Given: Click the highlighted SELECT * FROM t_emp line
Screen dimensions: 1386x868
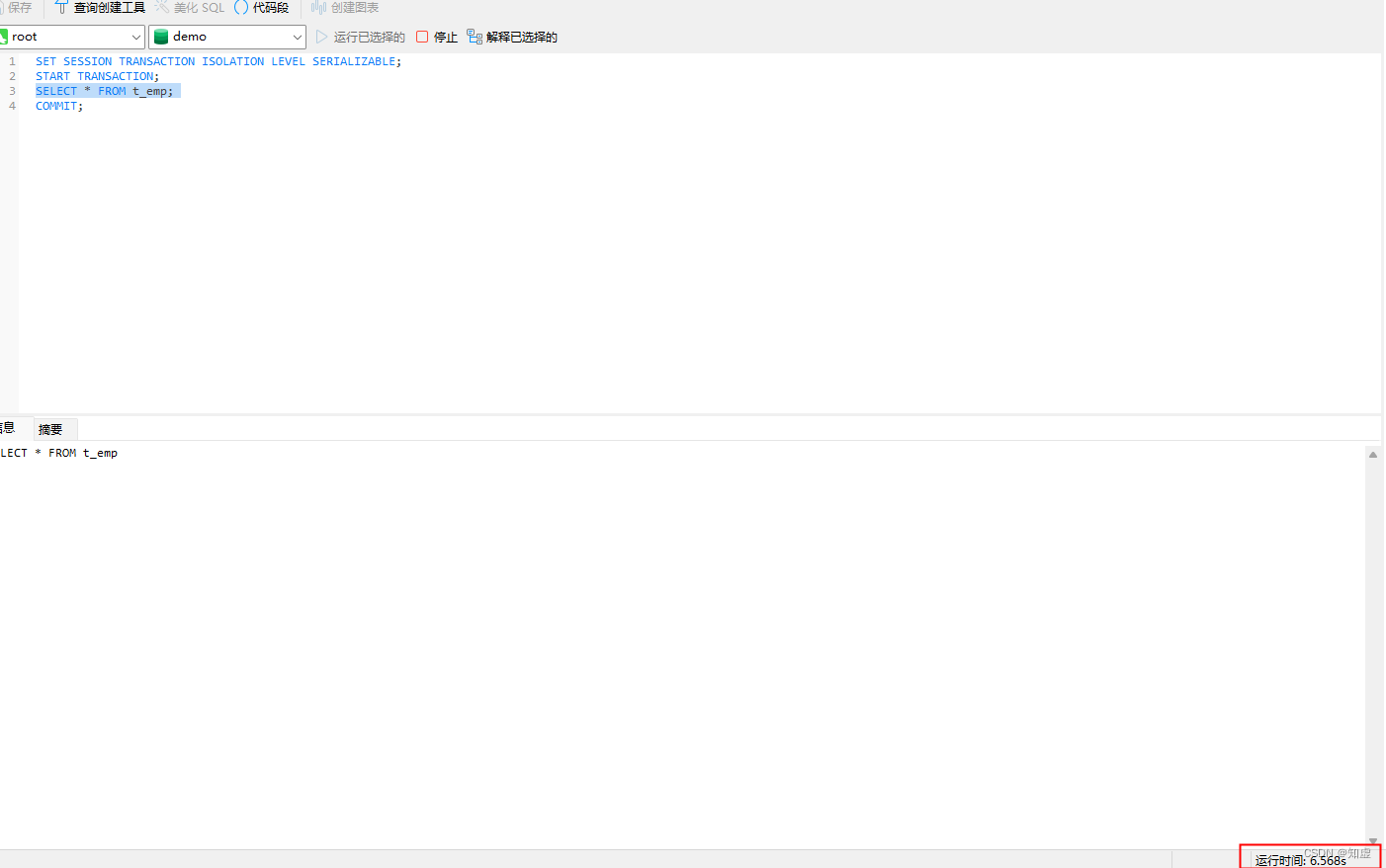Looking at the screenshot, I should pos(108,91).
